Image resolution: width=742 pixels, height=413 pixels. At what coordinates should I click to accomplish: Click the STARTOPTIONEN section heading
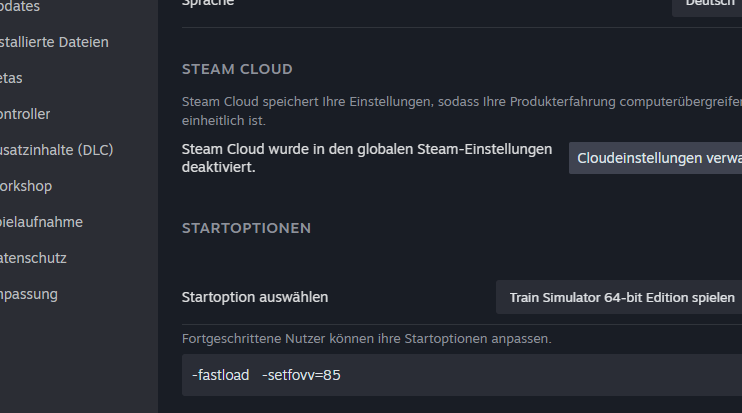point(246,228)
